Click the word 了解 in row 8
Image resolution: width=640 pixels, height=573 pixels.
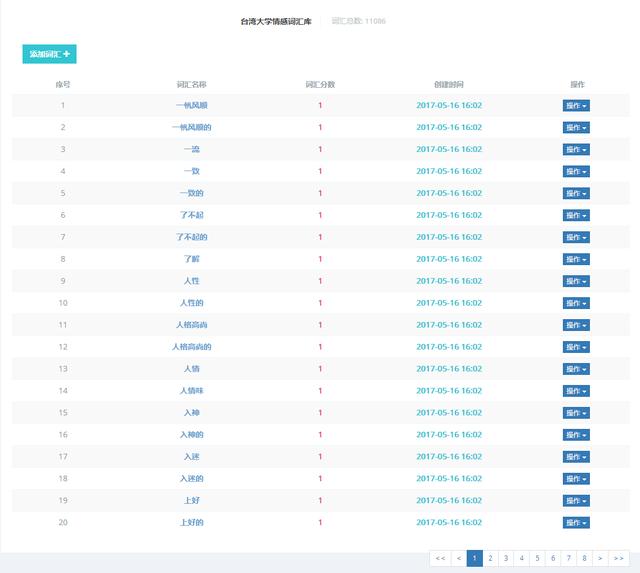click(192, 259)
